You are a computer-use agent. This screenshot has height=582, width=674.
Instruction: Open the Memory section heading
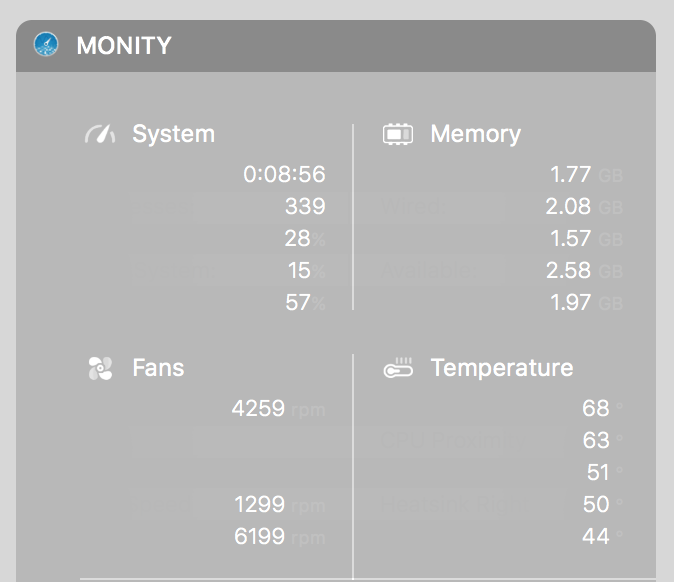point(476,134)
